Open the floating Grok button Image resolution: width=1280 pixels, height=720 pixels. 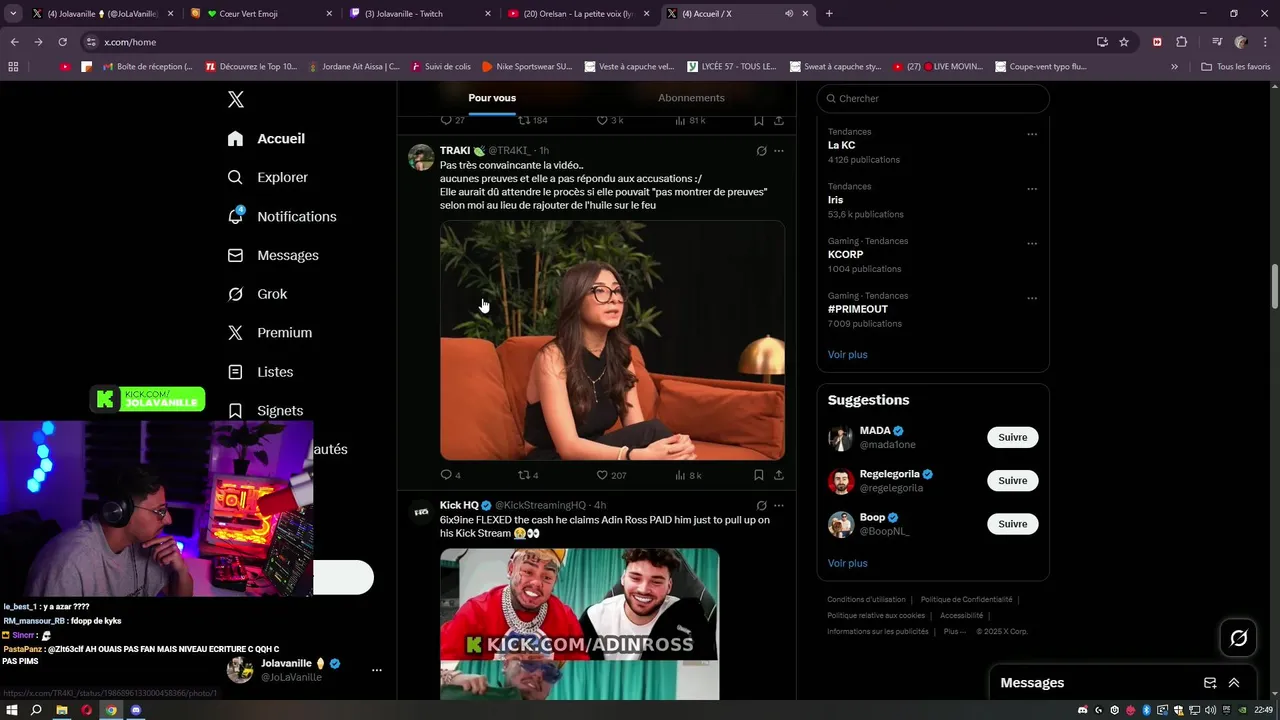click(1238, 638)
